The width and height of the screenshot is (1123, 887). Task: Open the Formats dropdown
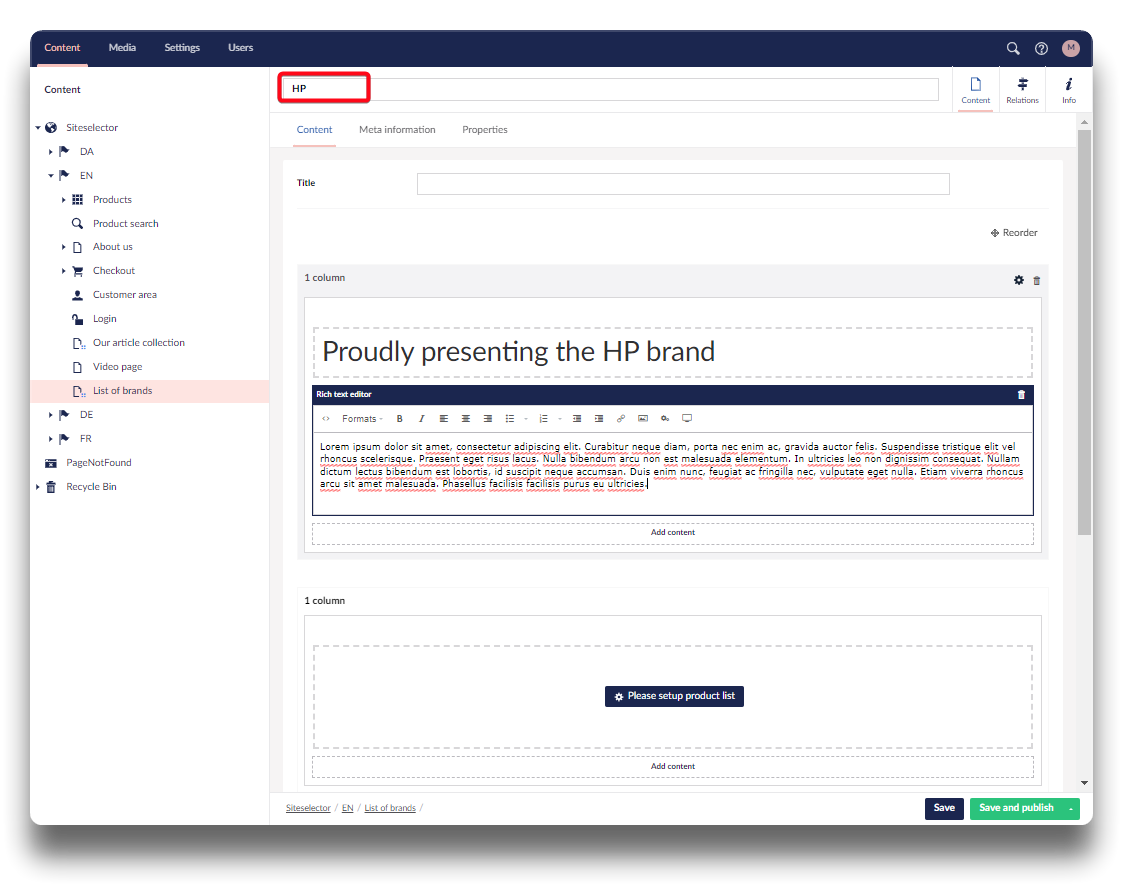(x=362, y=419)
